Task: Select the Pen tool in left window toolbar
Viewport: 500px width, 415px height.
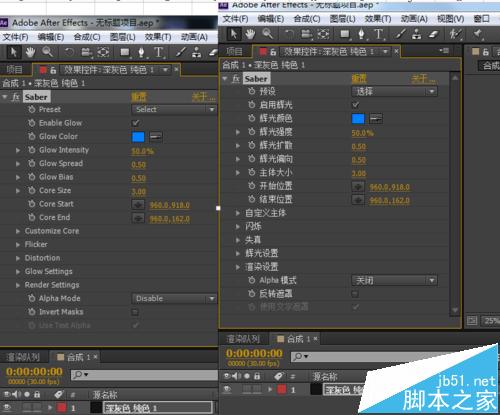Action: tap(141, 52)
